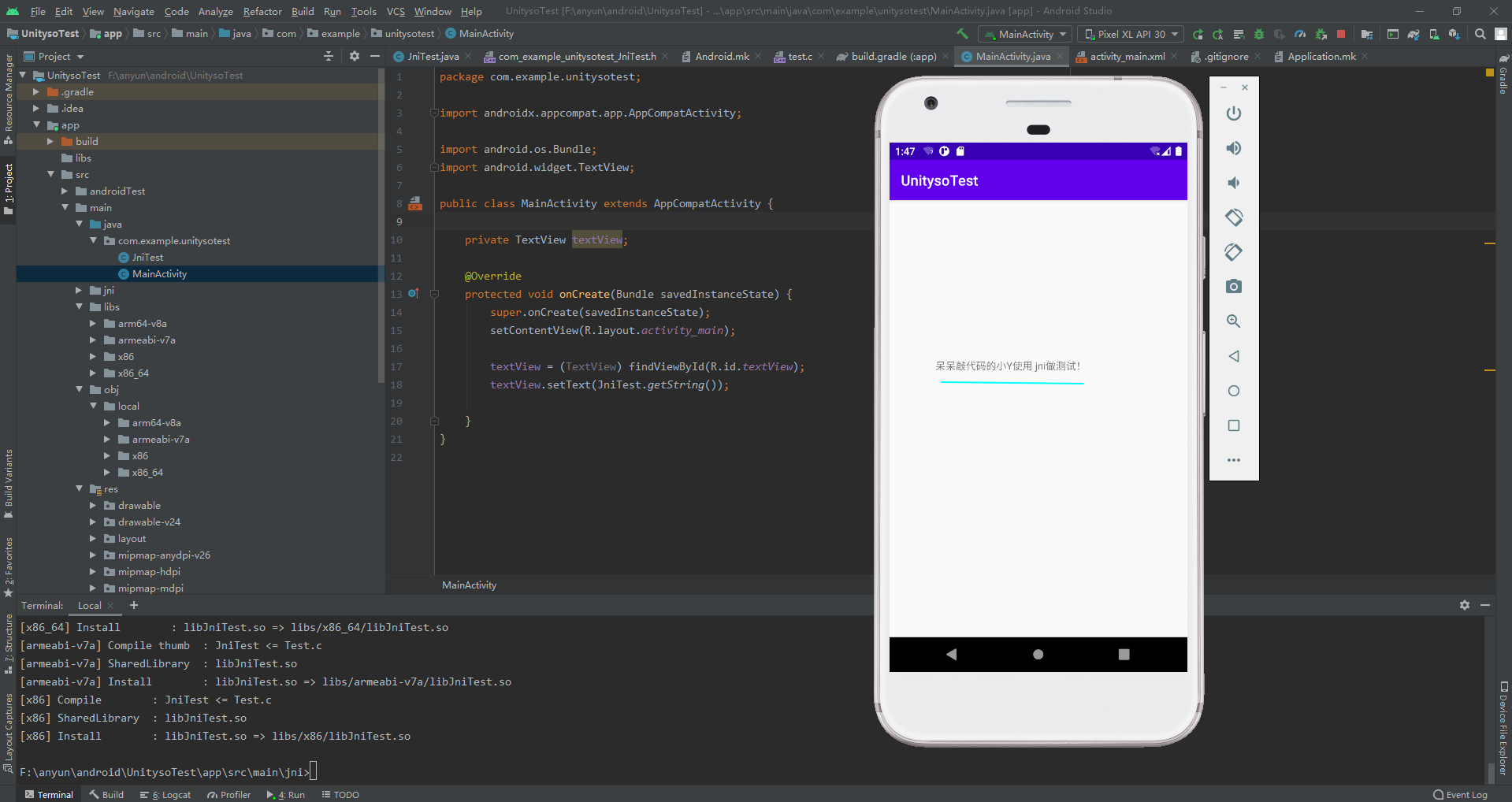This screenshot has height=802, width=1512.
Task: Open the Build tool window button
Action: tap(106, 794)
